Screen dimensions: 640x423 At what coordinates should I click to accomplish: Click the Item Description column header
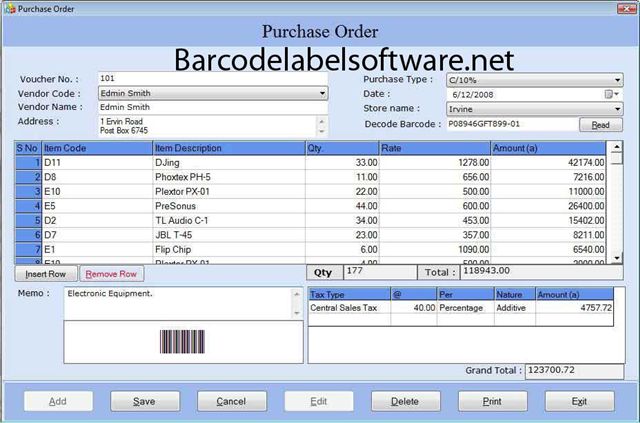[x=229, y=148]
